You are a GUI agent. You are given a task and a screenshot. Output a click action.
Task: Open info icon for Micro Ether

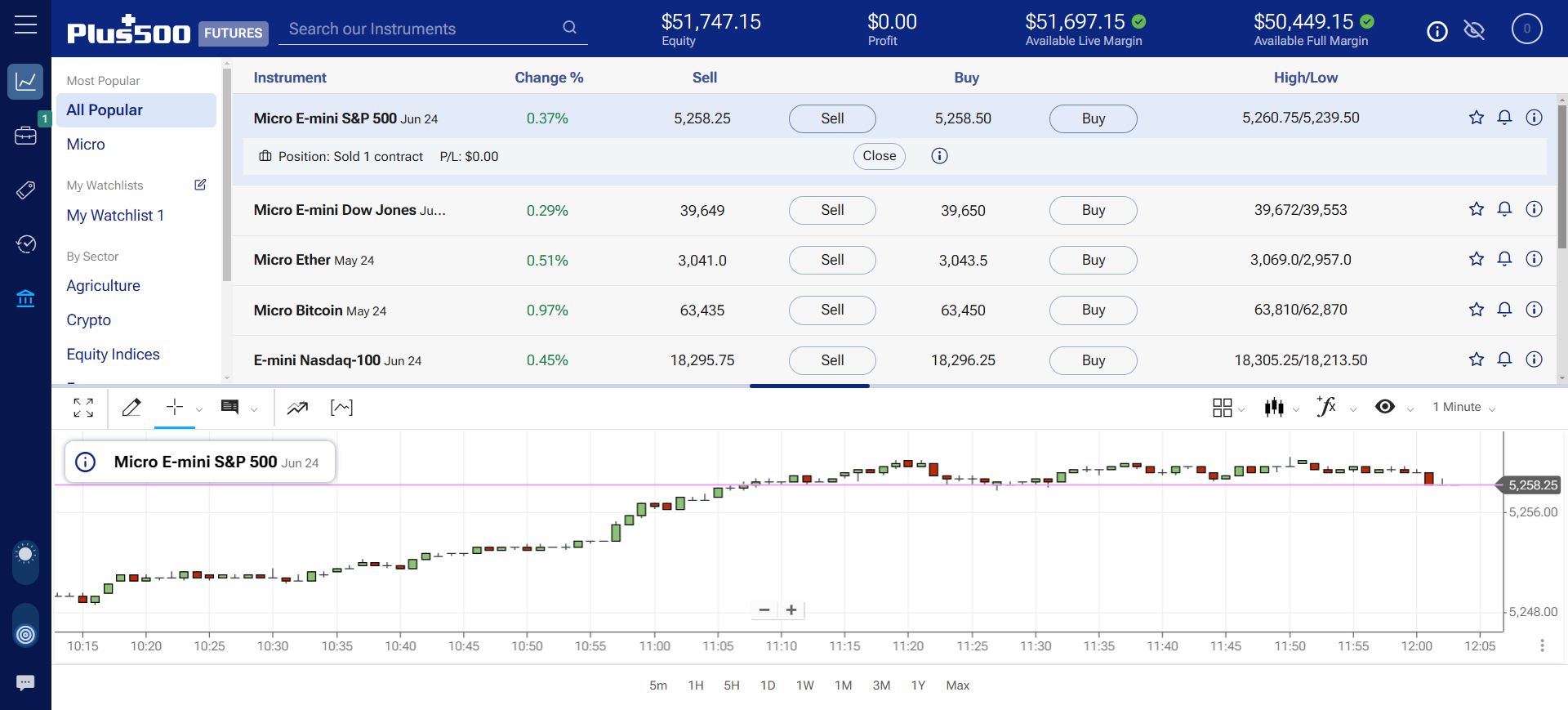click(x=1535, y=259)
